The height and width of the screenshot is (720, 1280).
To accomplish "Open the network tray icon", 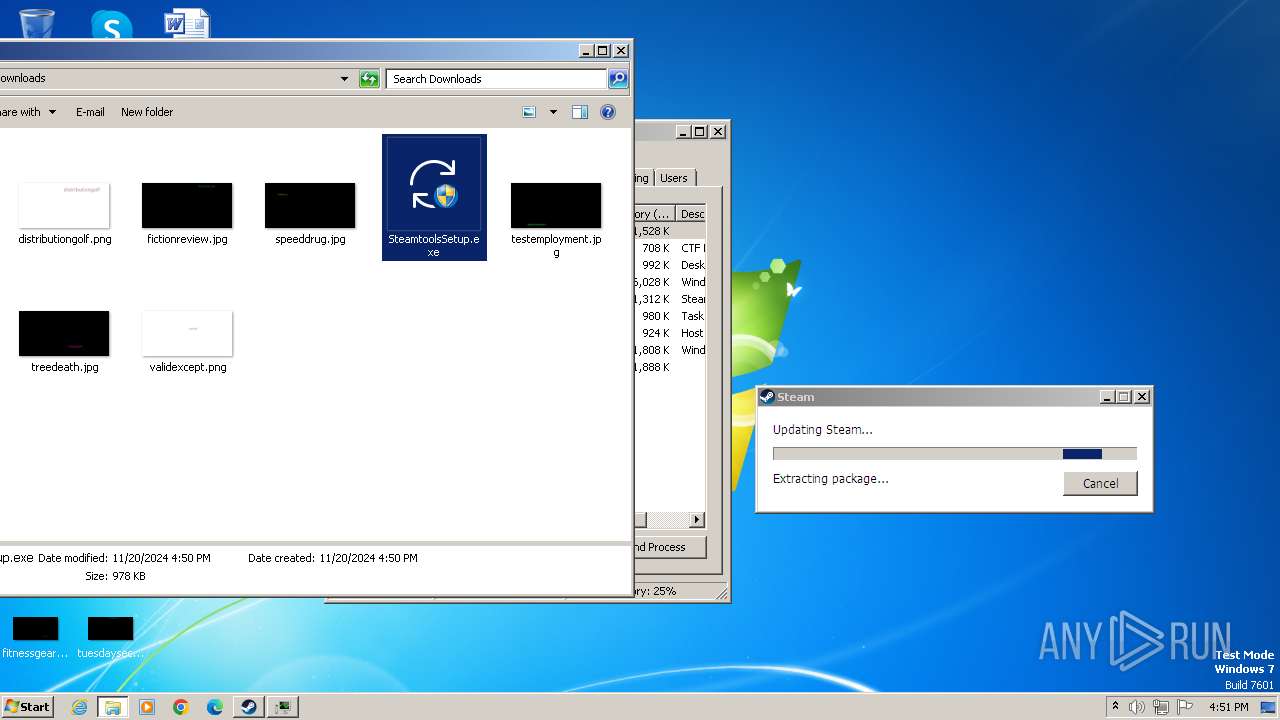I will (x=1161, y=707).
